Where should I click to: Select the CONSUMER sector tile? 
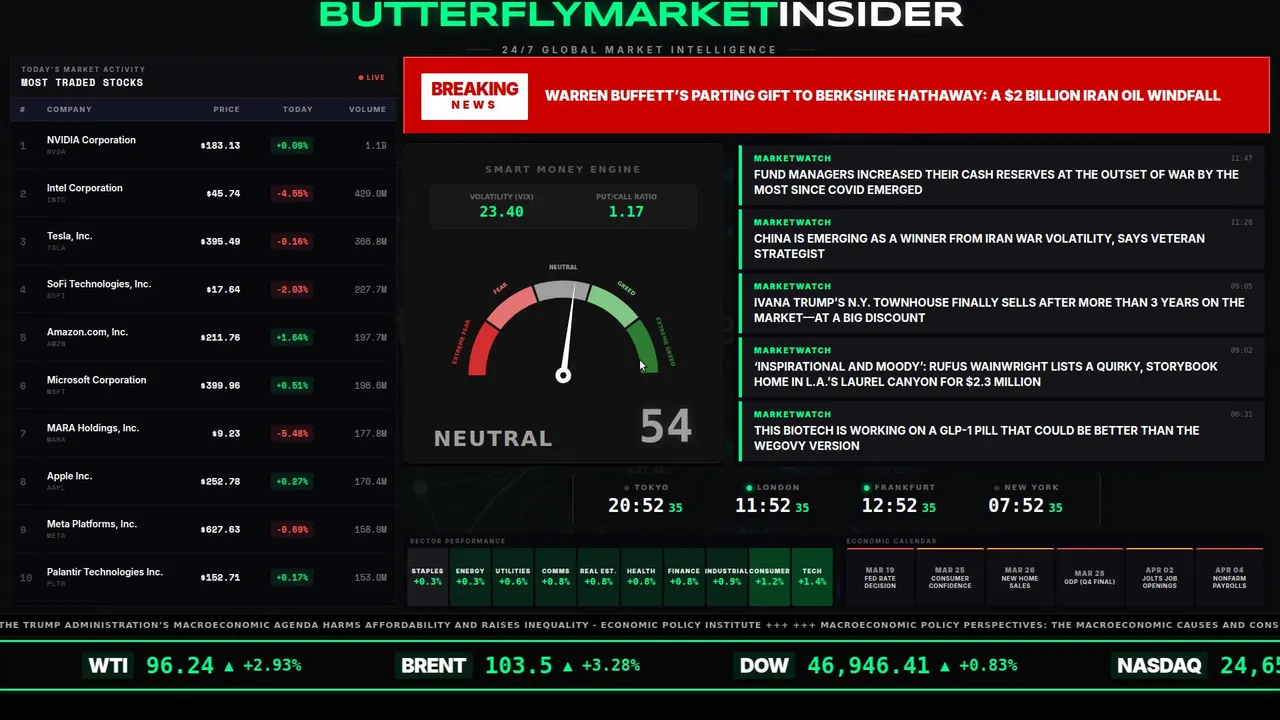769,577
